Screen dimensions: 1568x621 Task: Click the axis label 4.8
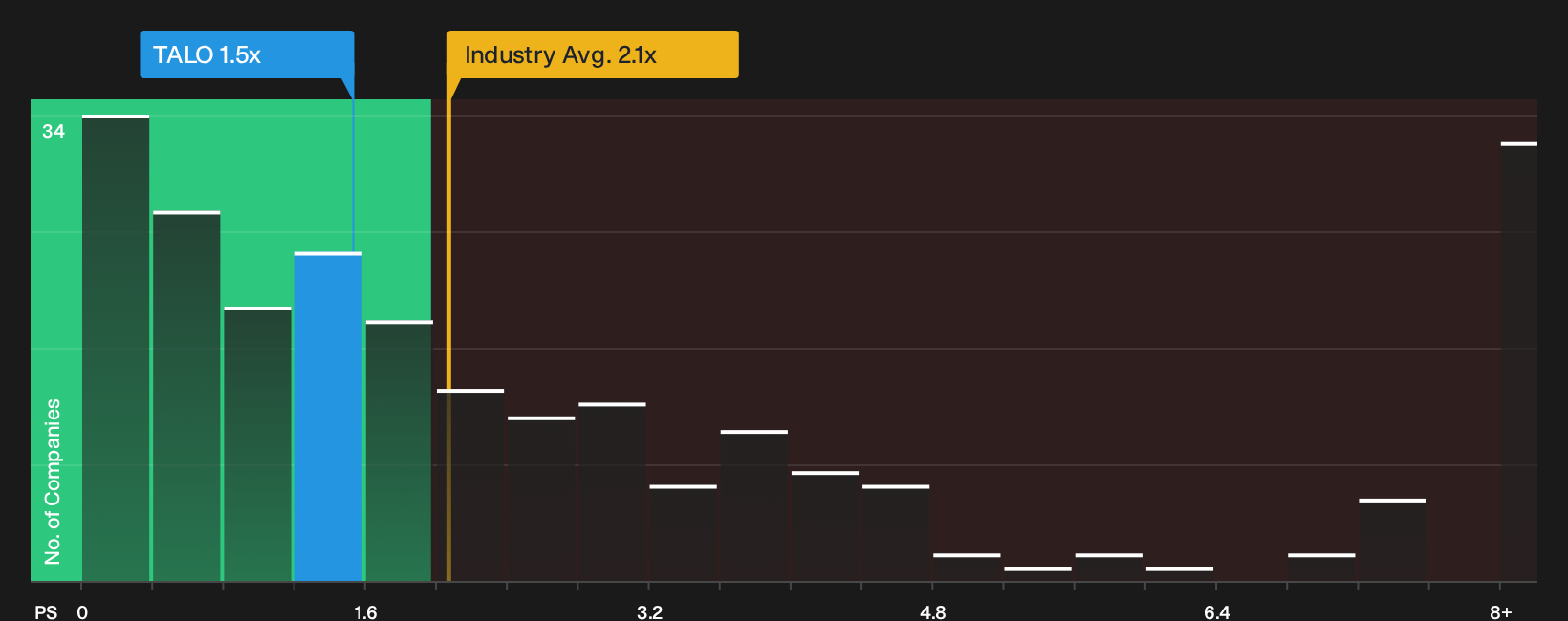(x=933, y=611)
